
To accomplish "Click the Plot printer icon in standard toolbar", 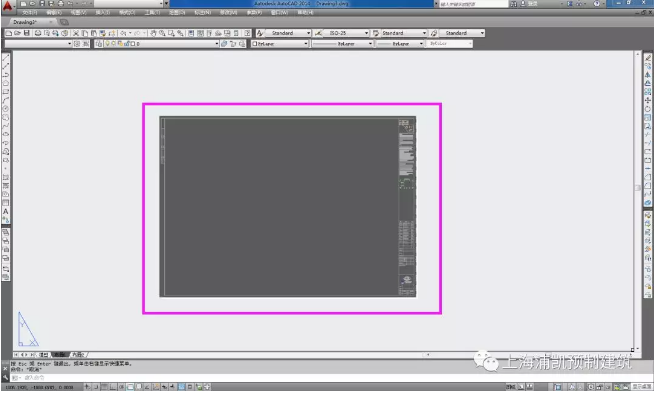I will (x=38, y=33).
